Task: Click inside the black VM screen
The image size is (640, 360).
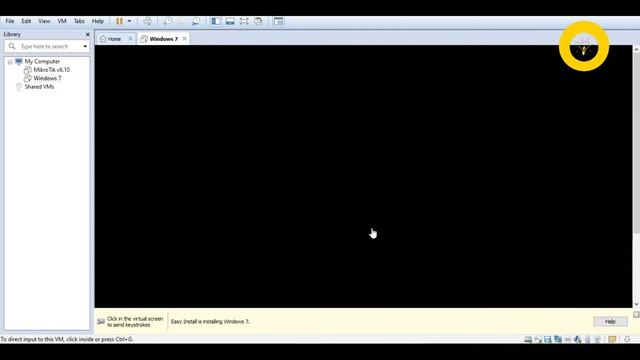Action: [x=363, y=176]
